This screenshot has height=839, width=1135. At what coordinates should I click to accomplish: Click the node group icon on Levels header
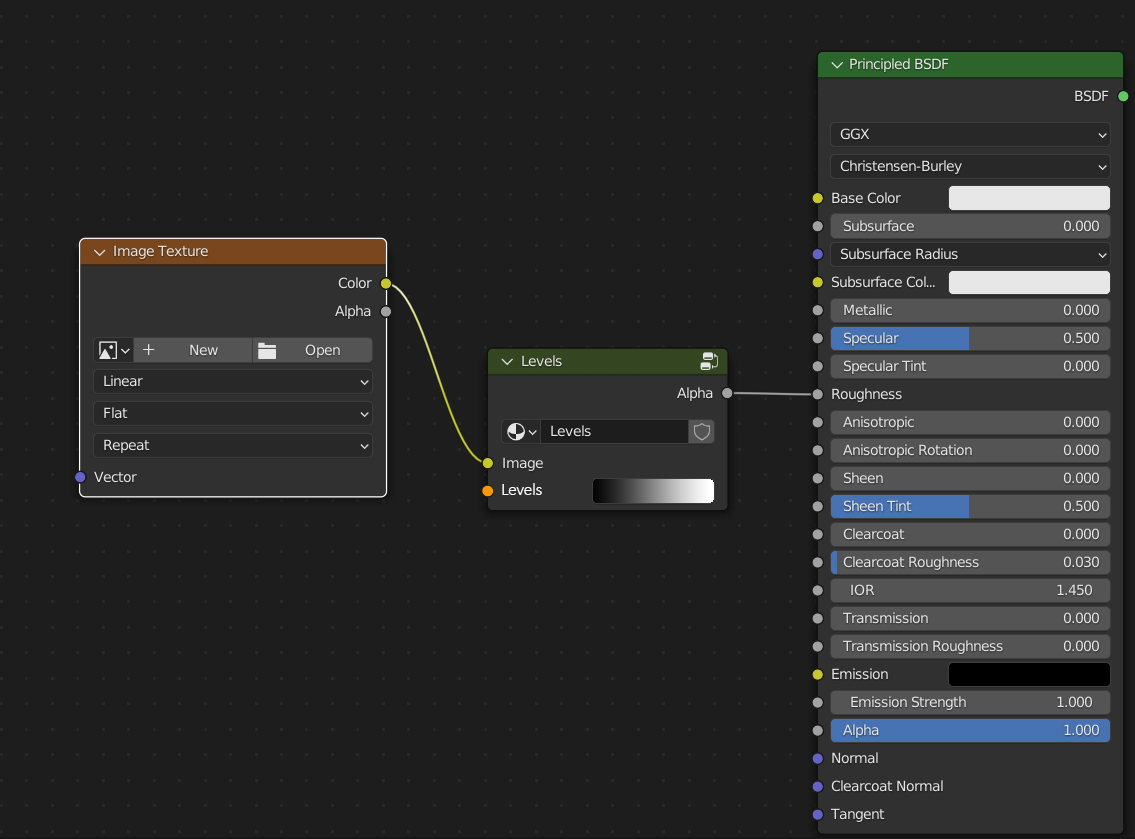[x=709, y=361]
